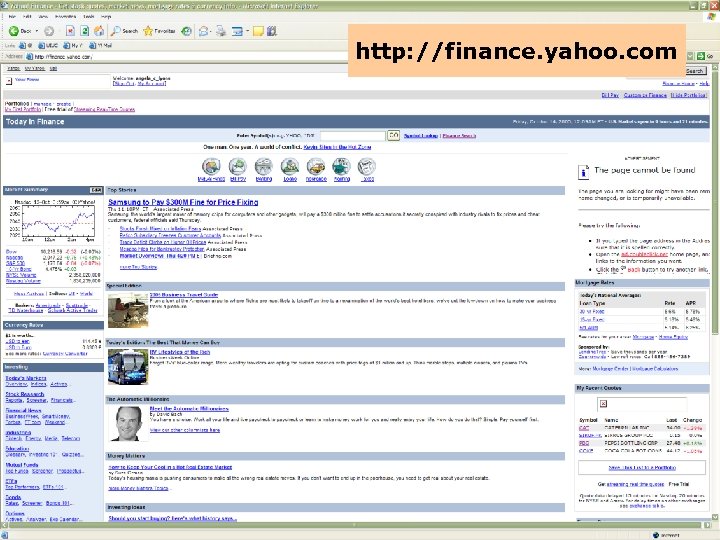Click the Finance Search link
This screenshot has width=720, height=540.
point(459,136)
